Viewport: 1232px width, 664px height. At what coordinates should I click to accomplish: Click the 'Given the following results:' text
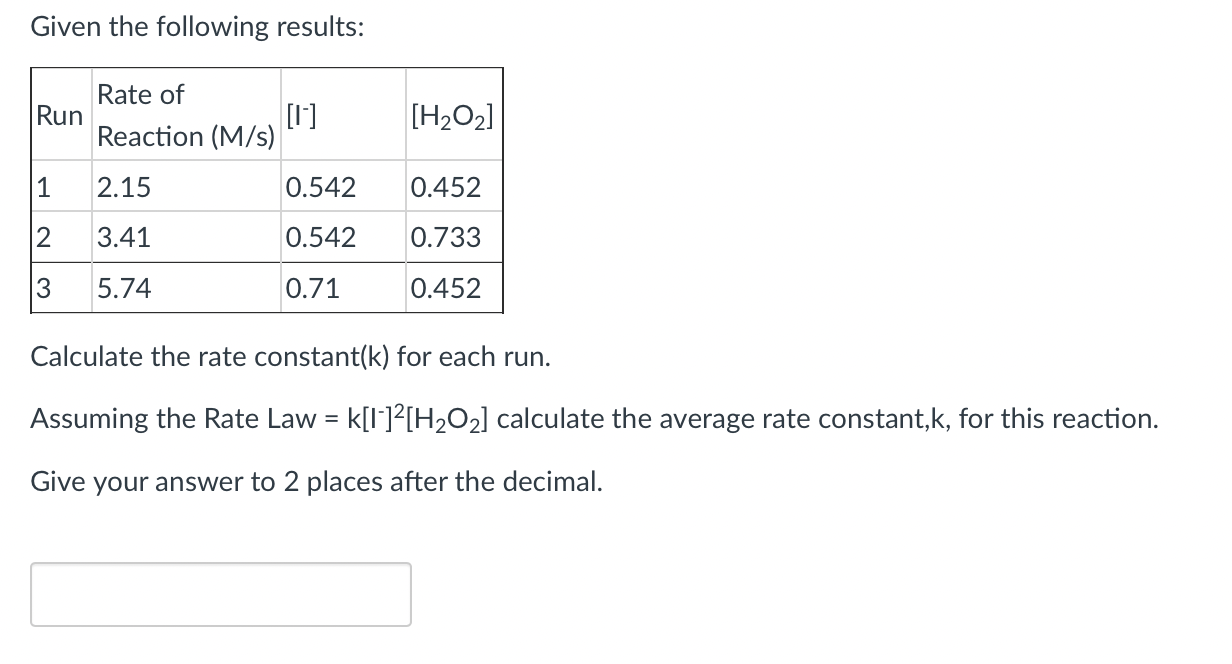(197, 27)
